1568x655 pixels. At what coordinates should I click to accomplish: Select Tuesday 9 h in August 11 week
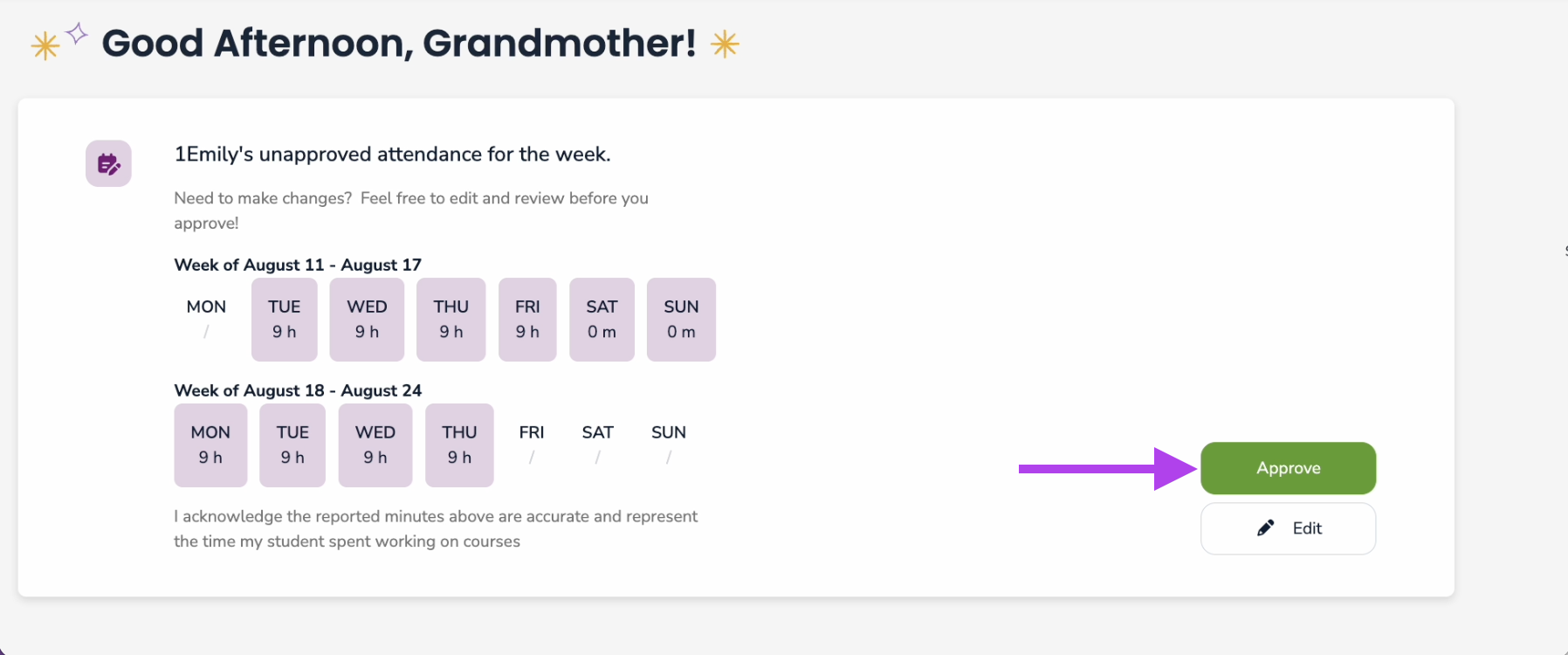(x=285, y=320)
